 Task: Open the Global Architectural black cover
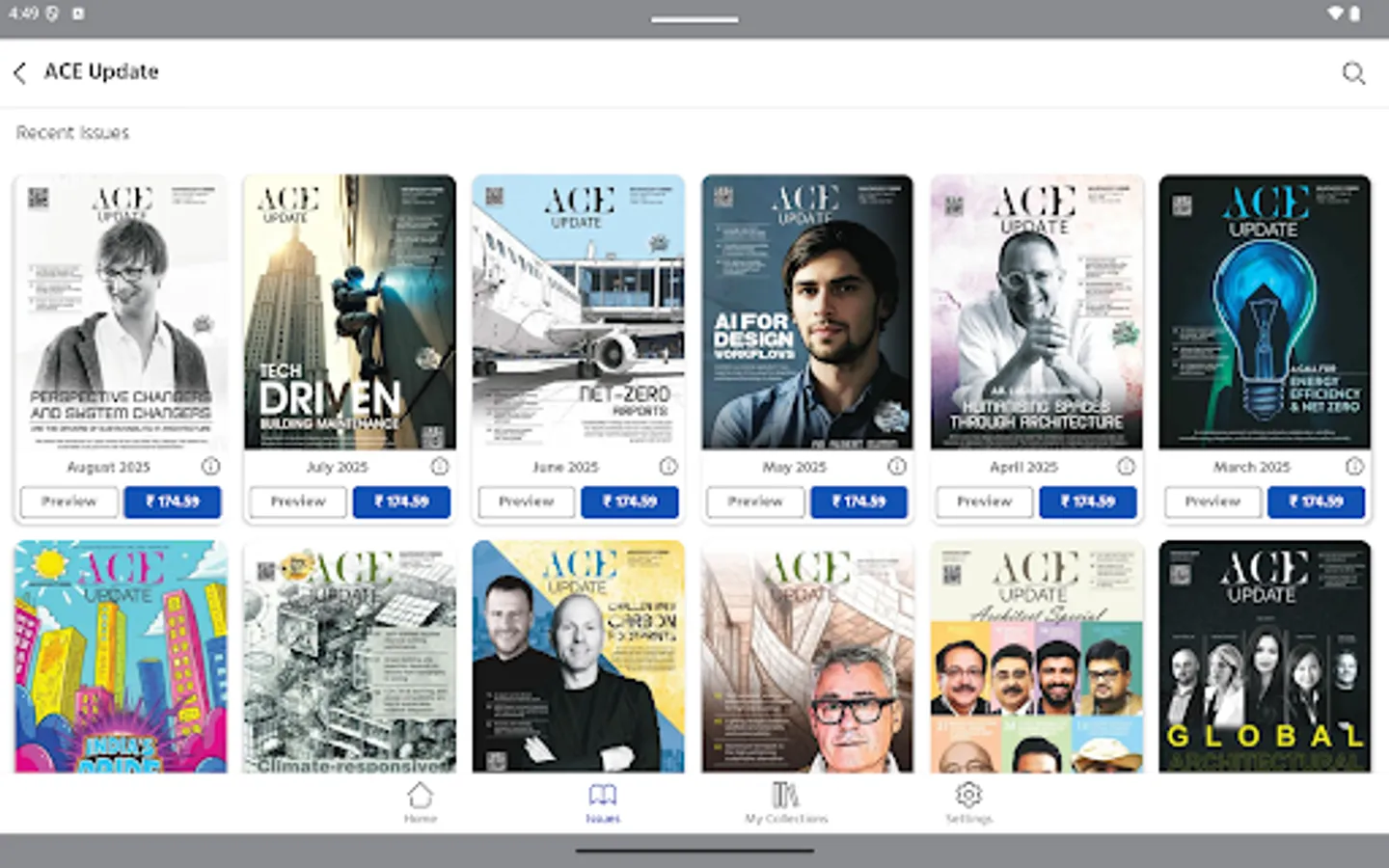[x=1264, y=656]
